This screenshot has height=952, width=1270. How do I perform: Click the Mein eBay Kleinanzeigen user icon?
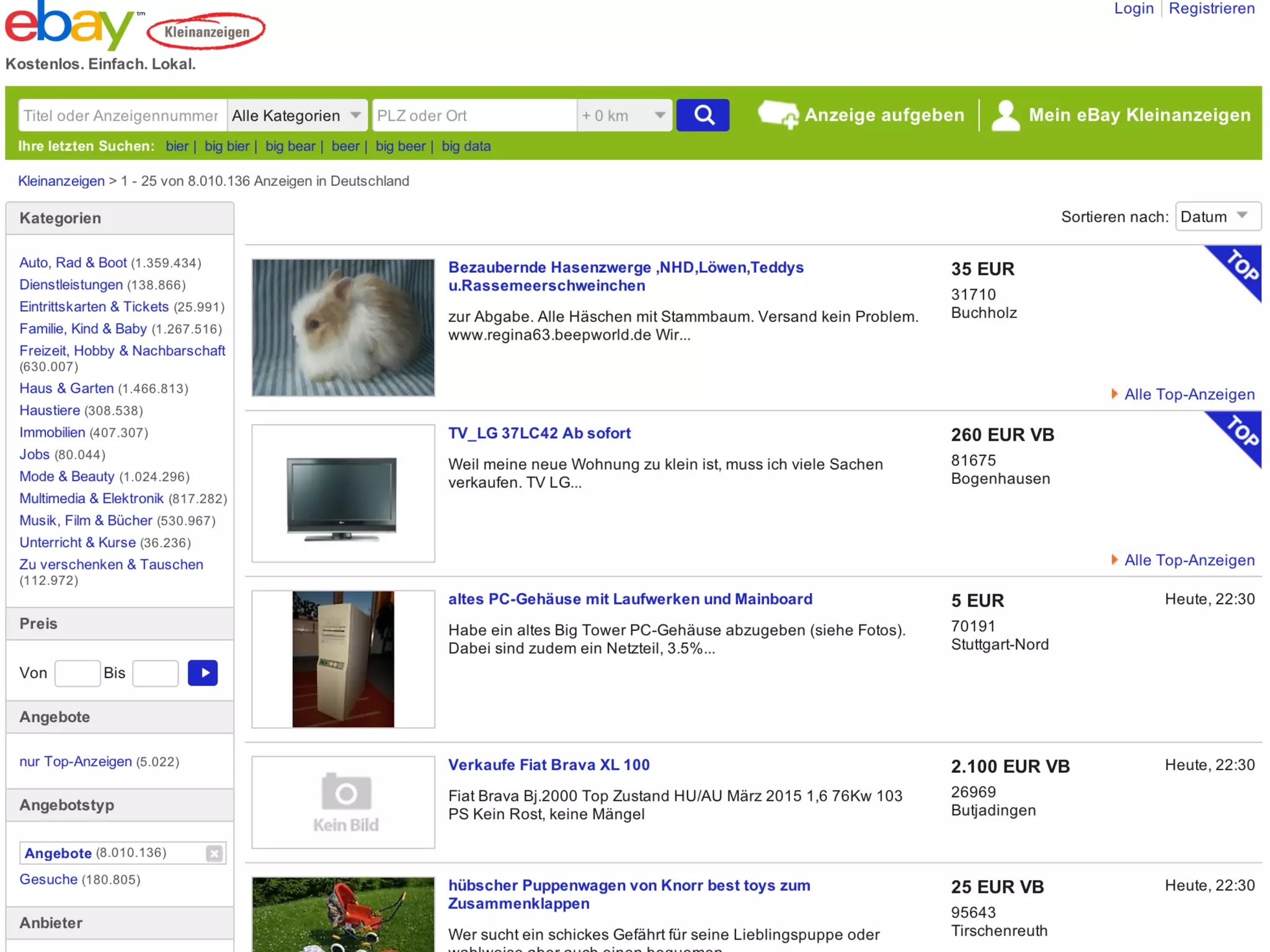point(1005,115)
